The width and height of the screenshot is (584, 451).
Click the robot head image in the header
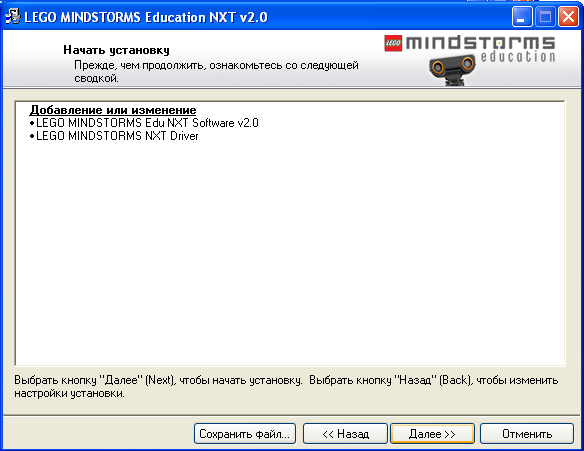click(452, 70)
